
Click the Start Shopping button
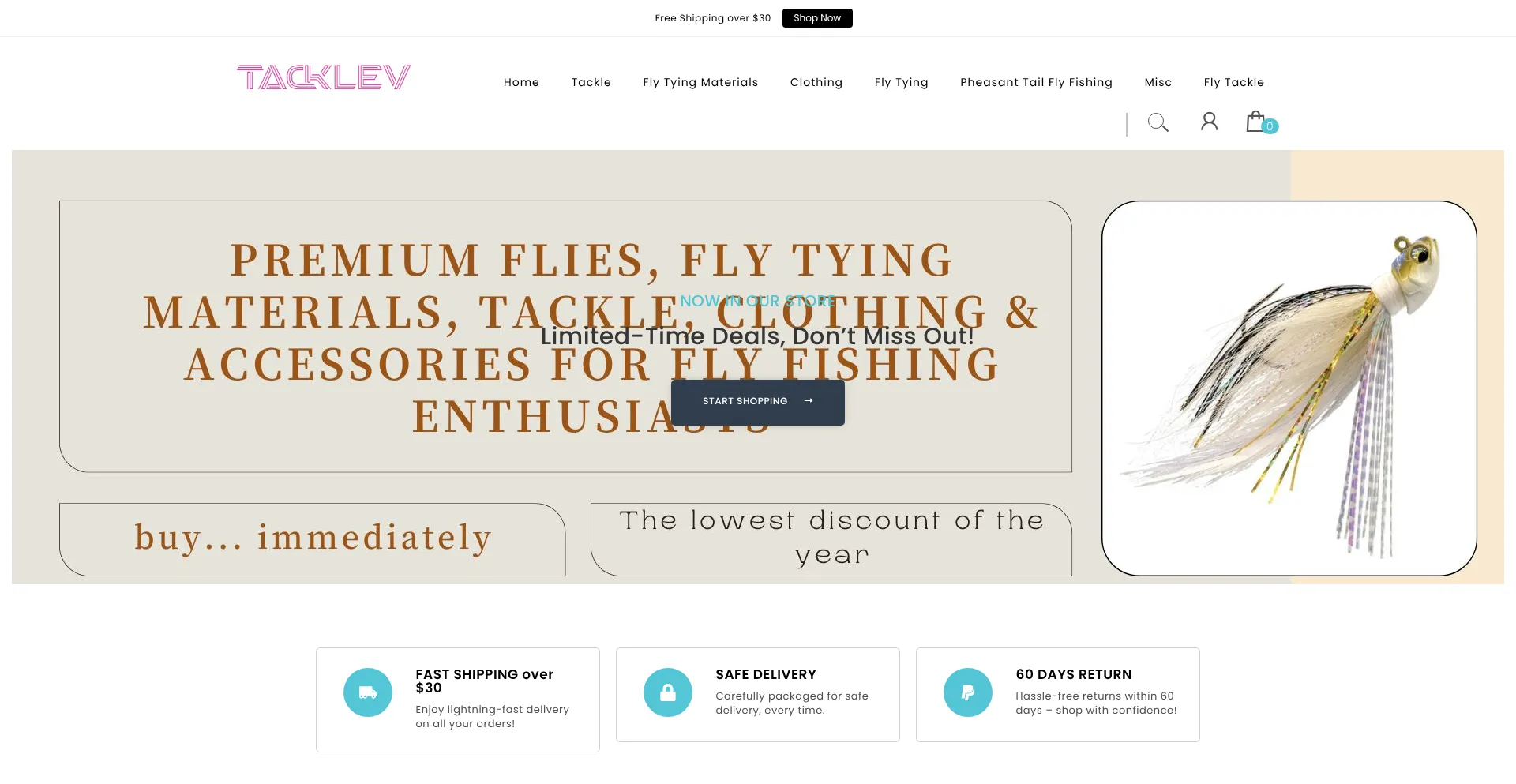point(758,402)
